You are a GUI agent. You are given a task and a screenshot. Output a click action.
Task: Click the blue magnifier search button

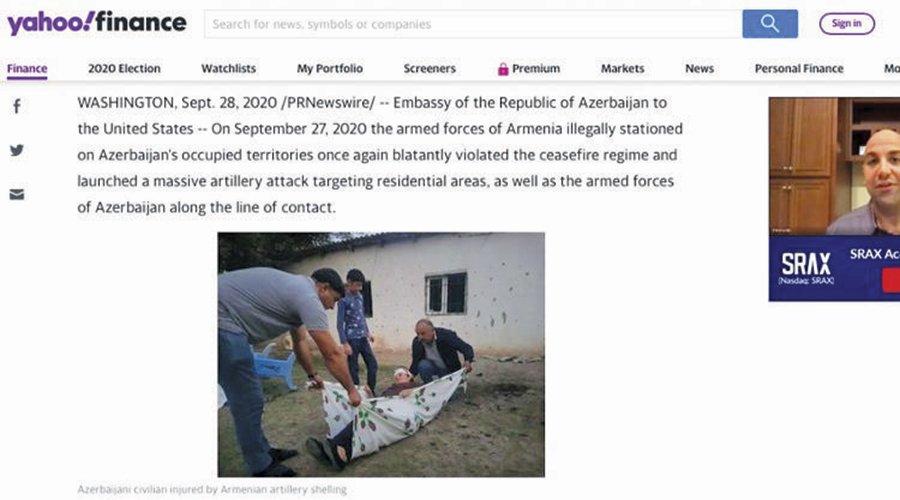tap(770, 24)
